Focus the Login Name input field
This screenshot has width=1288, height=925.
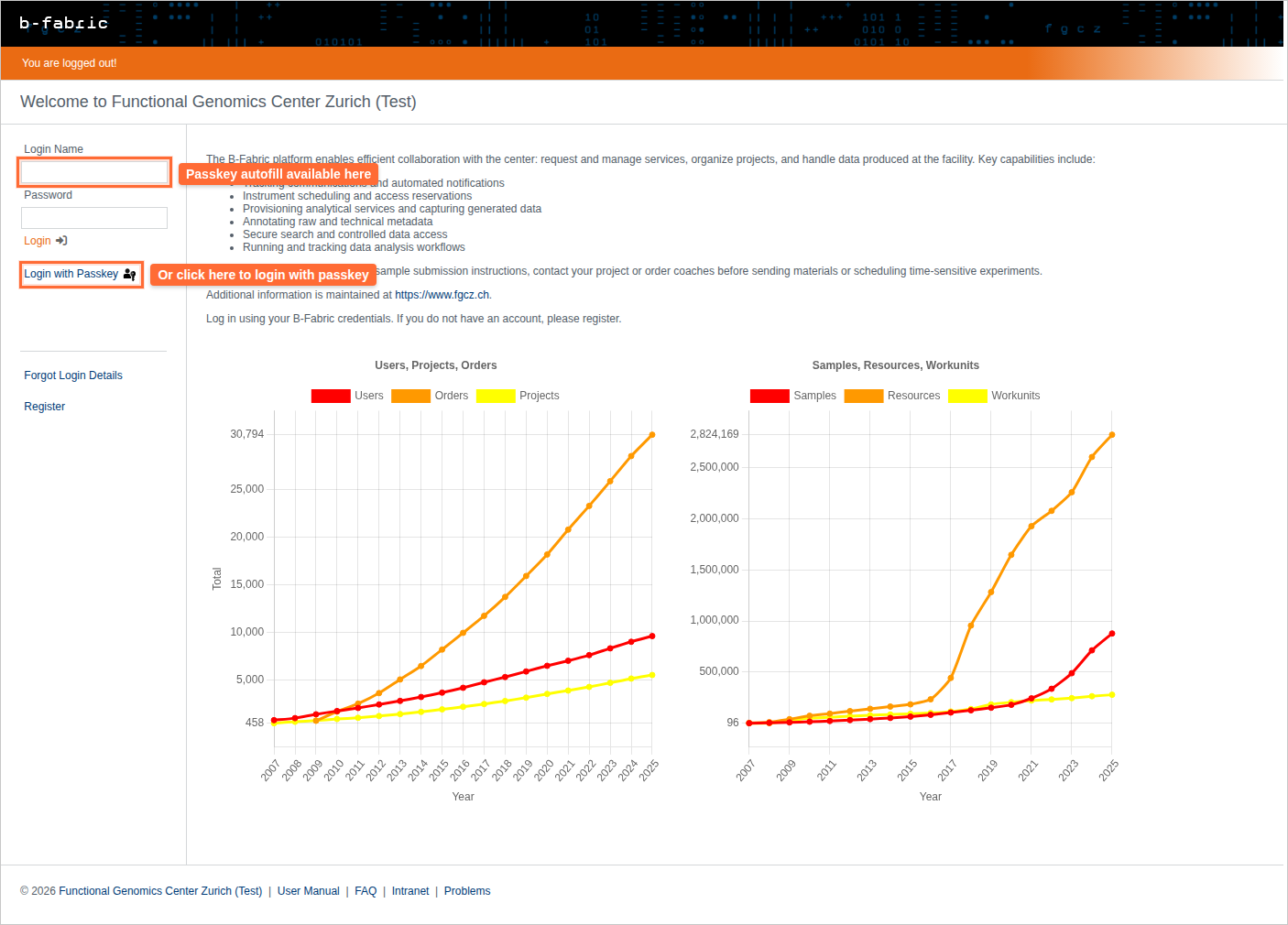94,172
